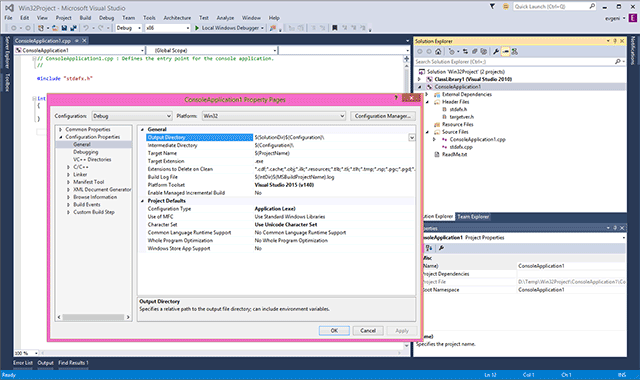Collapse Configuration Properties in the dialog tree

[x=61, y=137]
